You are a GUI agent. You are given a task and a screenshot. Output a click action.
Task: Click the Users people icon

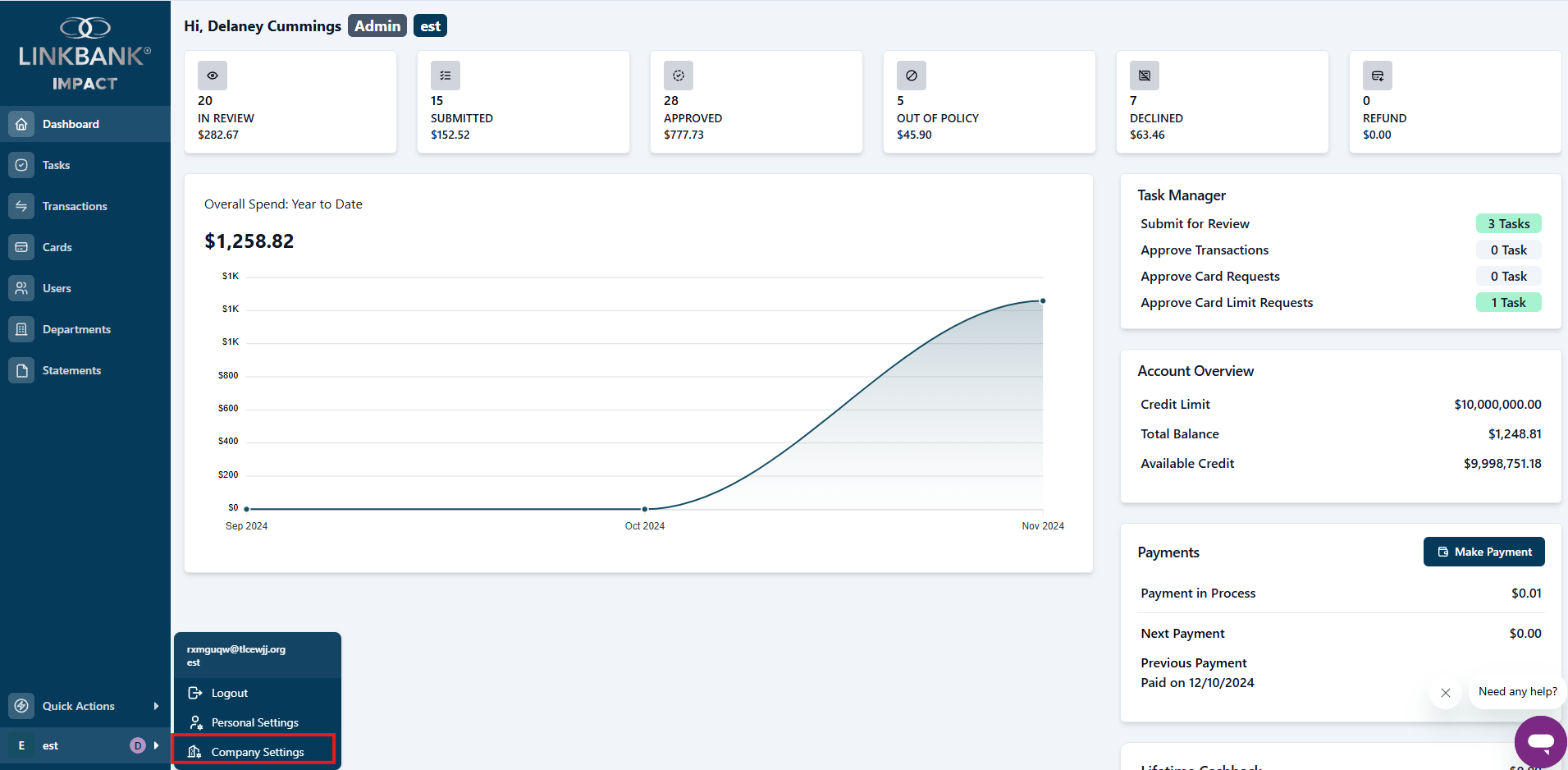[21, 288]
